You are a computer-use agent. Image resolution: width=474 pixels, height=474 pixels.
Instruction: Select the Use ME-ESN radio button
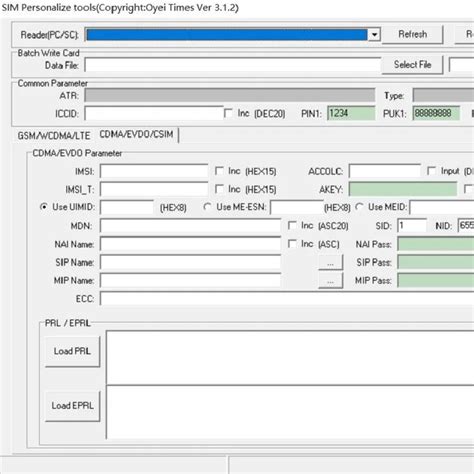pyautogui.click(x=207, y=207)
